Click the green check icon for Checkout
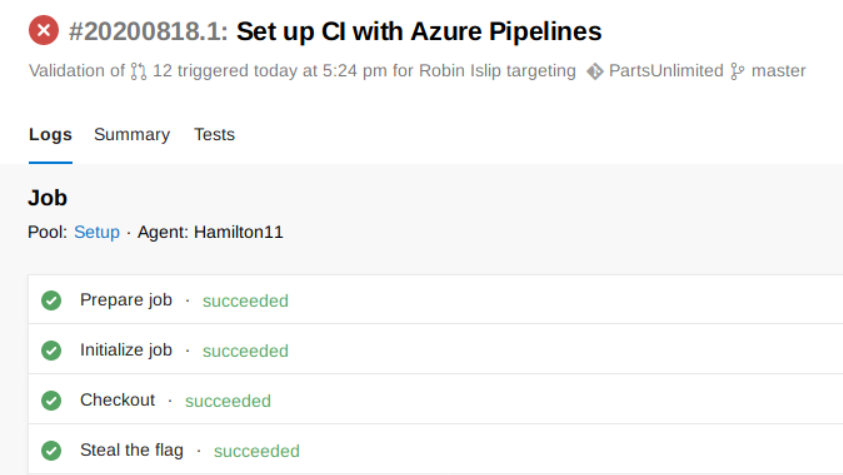The image size is (843, 475). pos(51,400)
